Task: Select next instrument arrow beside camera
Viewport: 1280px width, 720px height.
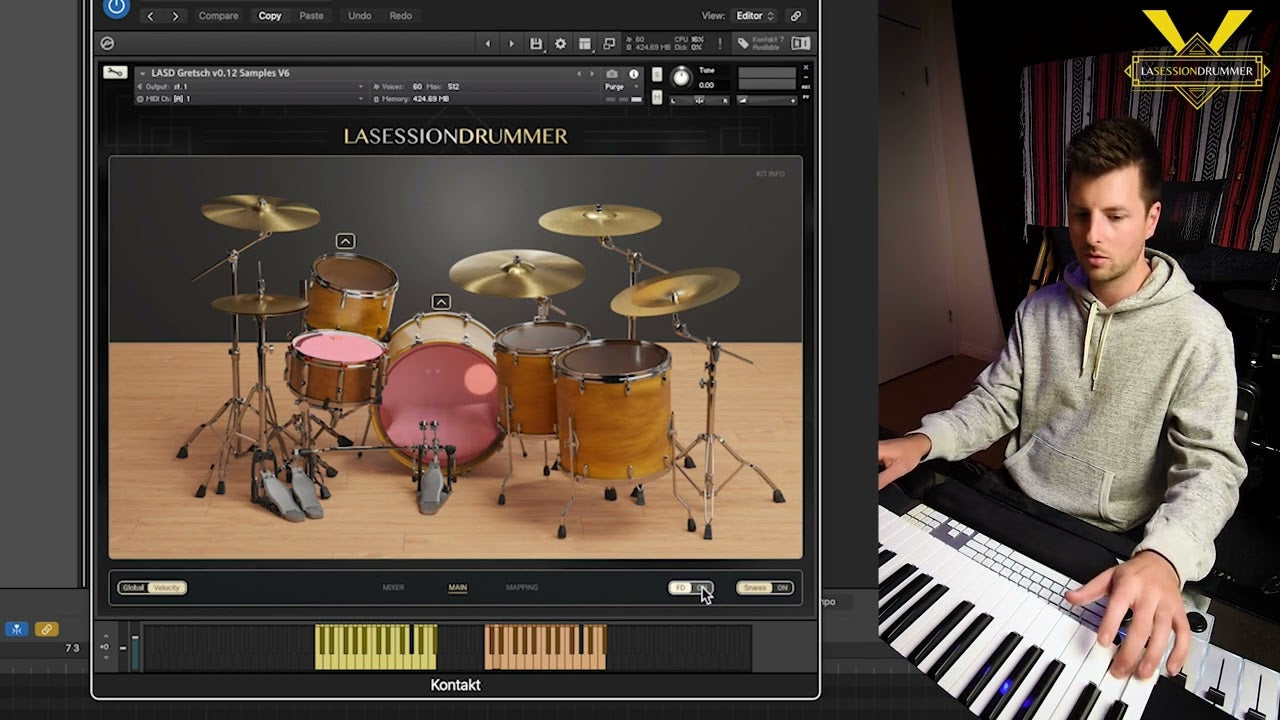Action: (591, 74)
